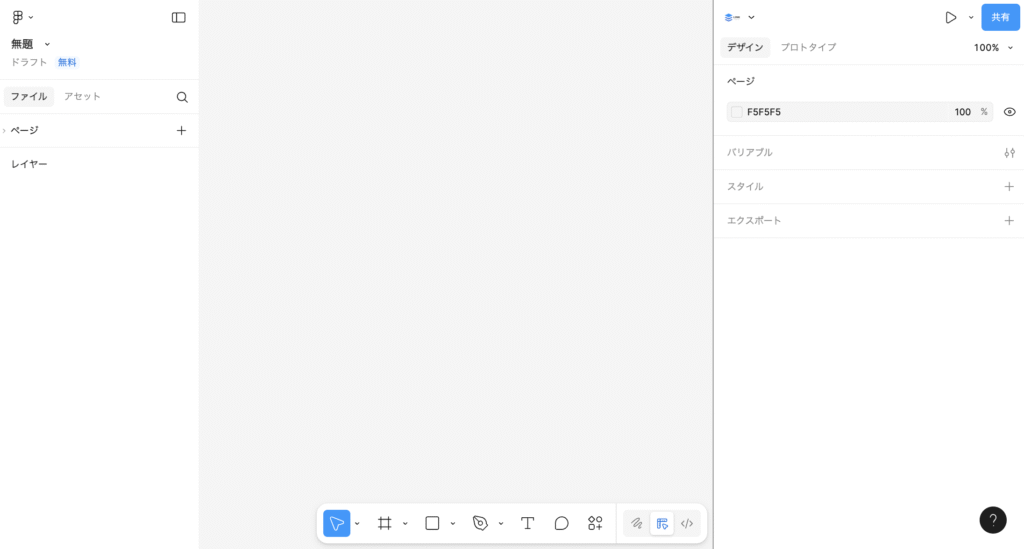
Task: Open the Figma main menu logo
Action: coord(18,18)
